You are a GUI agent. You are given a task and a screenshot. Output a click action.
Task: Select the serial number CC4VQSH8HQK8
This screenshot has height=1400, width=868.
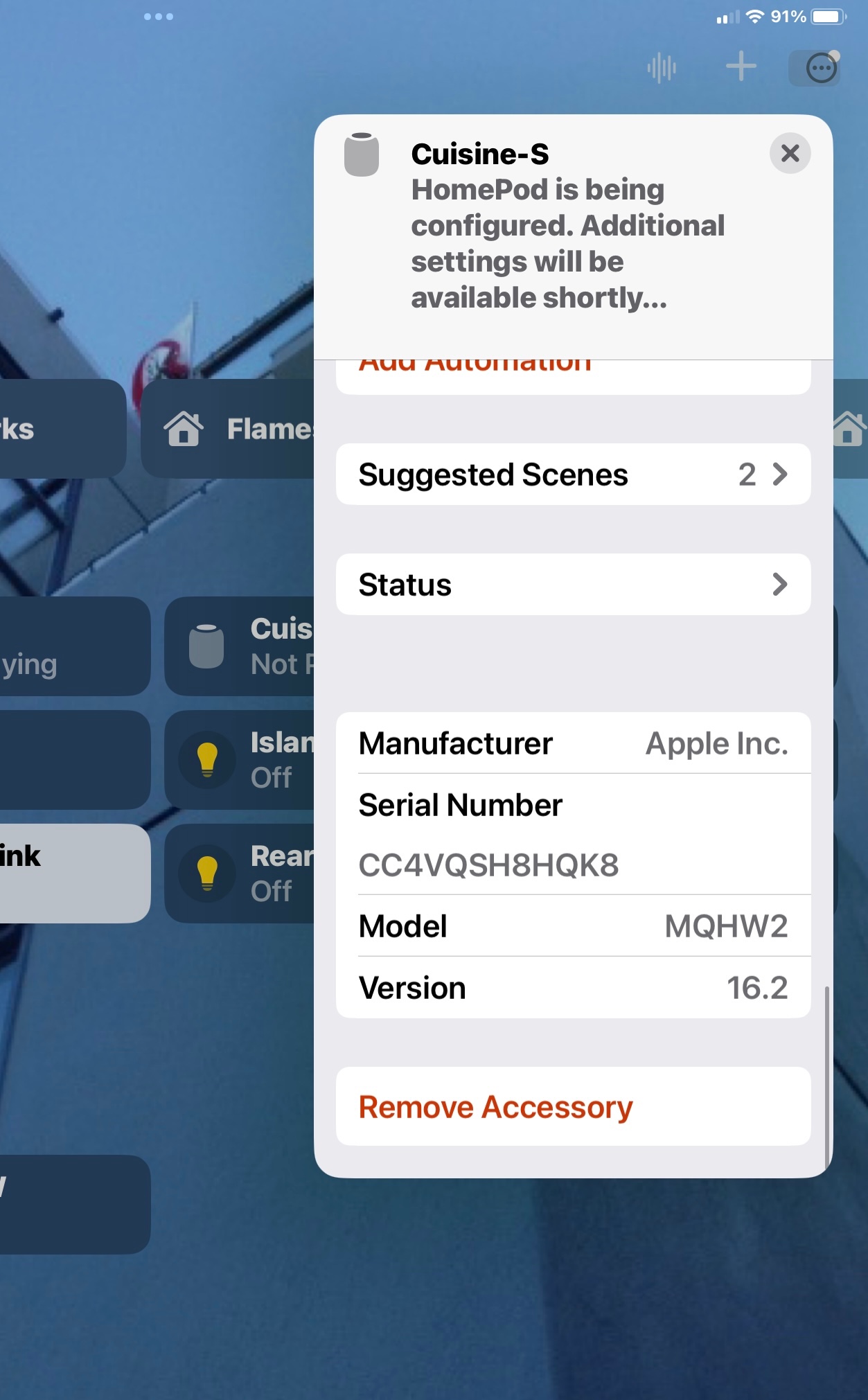488,865
